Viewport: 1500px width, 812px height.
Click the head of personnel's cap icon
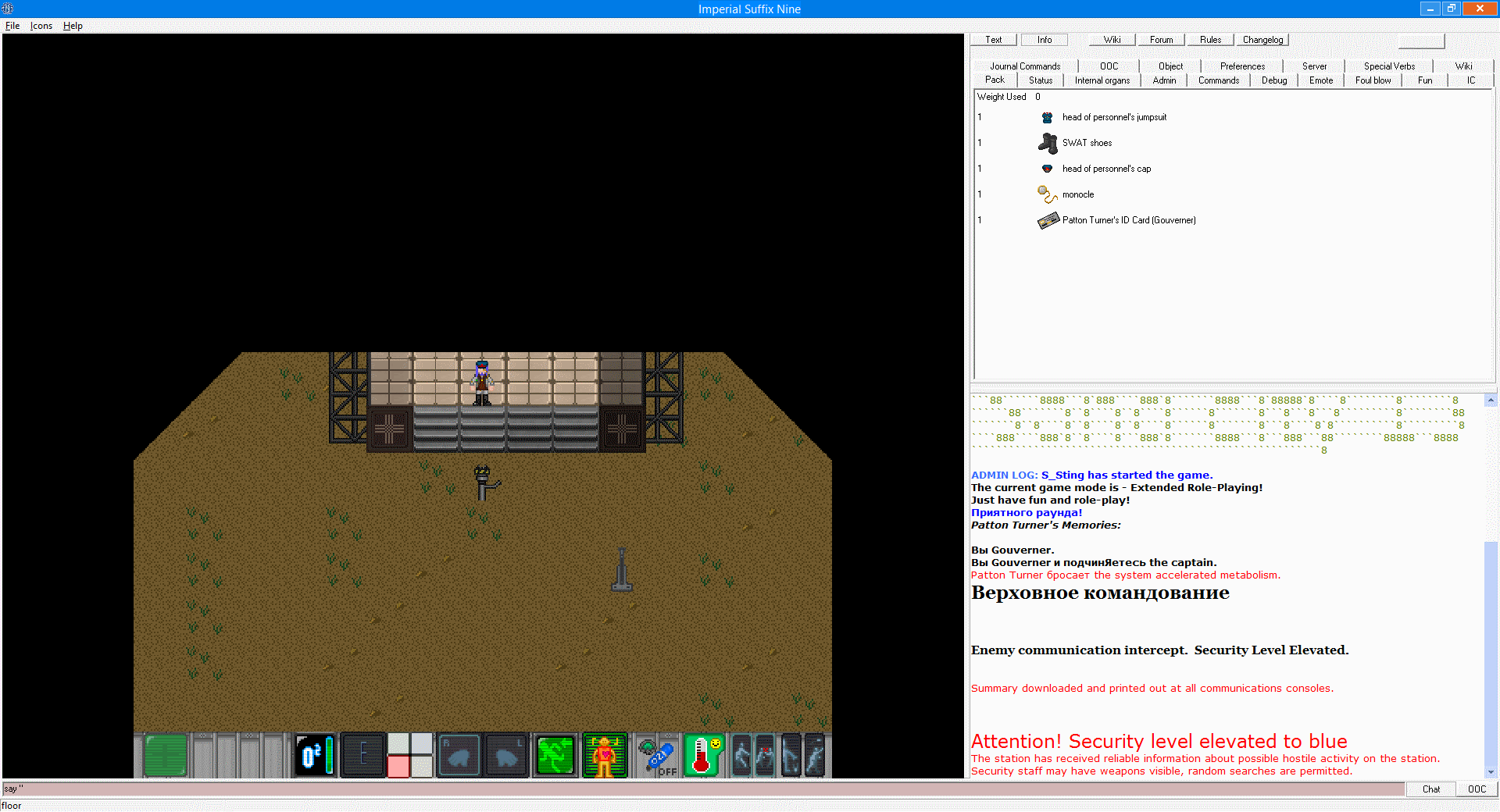coord(1048,169)
